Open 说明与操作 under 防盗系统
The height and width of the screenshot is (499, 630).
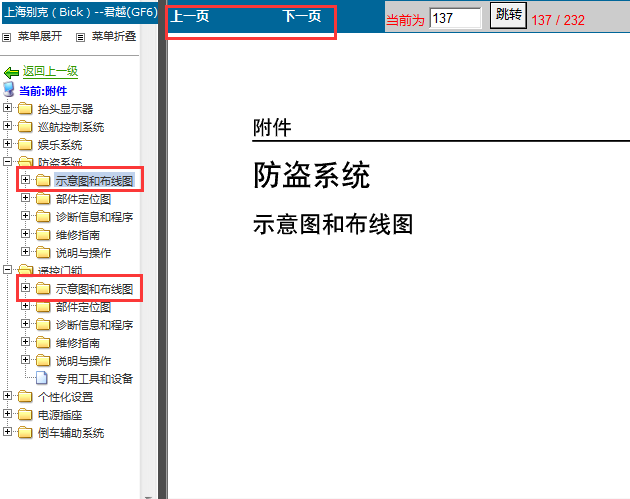83,253
